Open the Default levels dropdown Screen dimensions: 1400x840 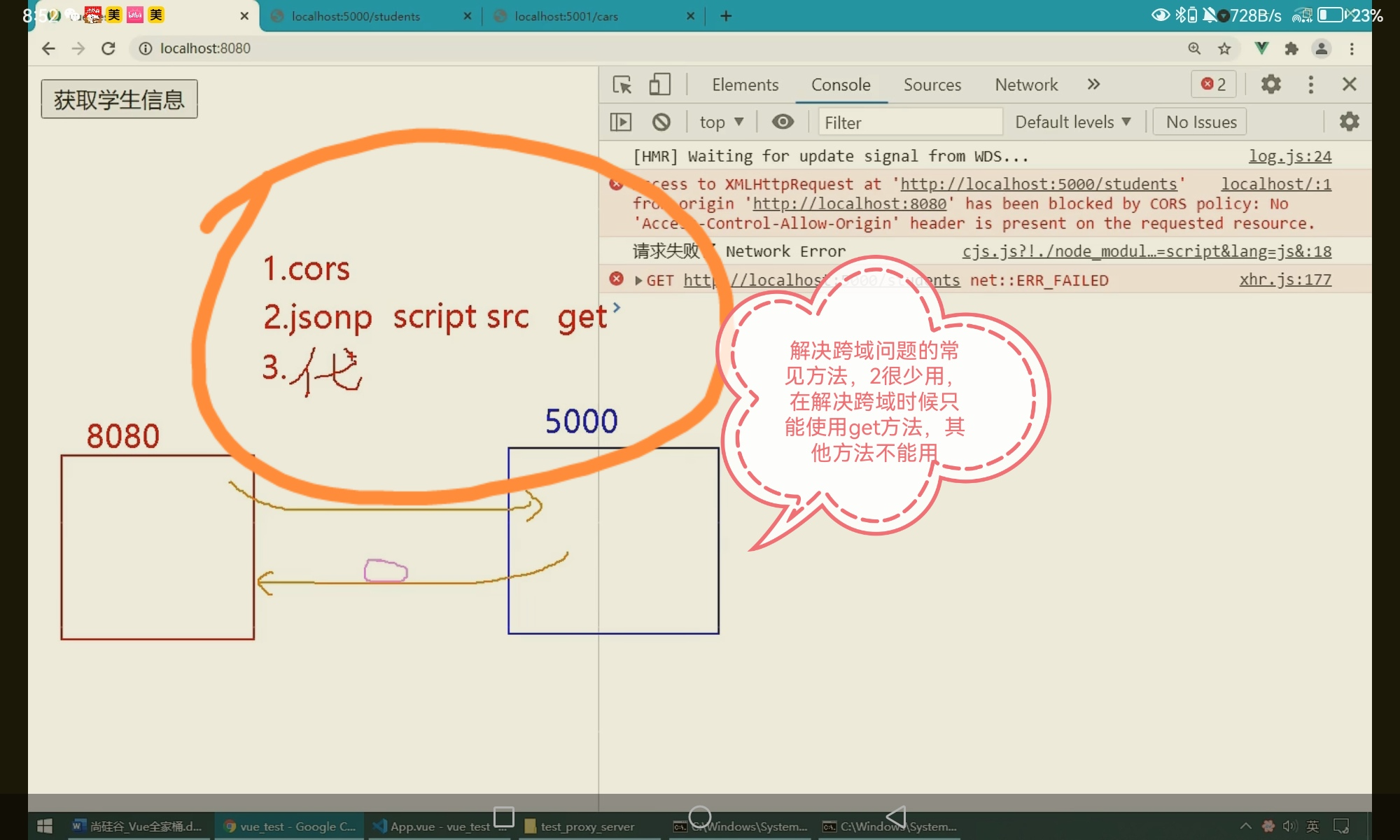point(1072,122)
